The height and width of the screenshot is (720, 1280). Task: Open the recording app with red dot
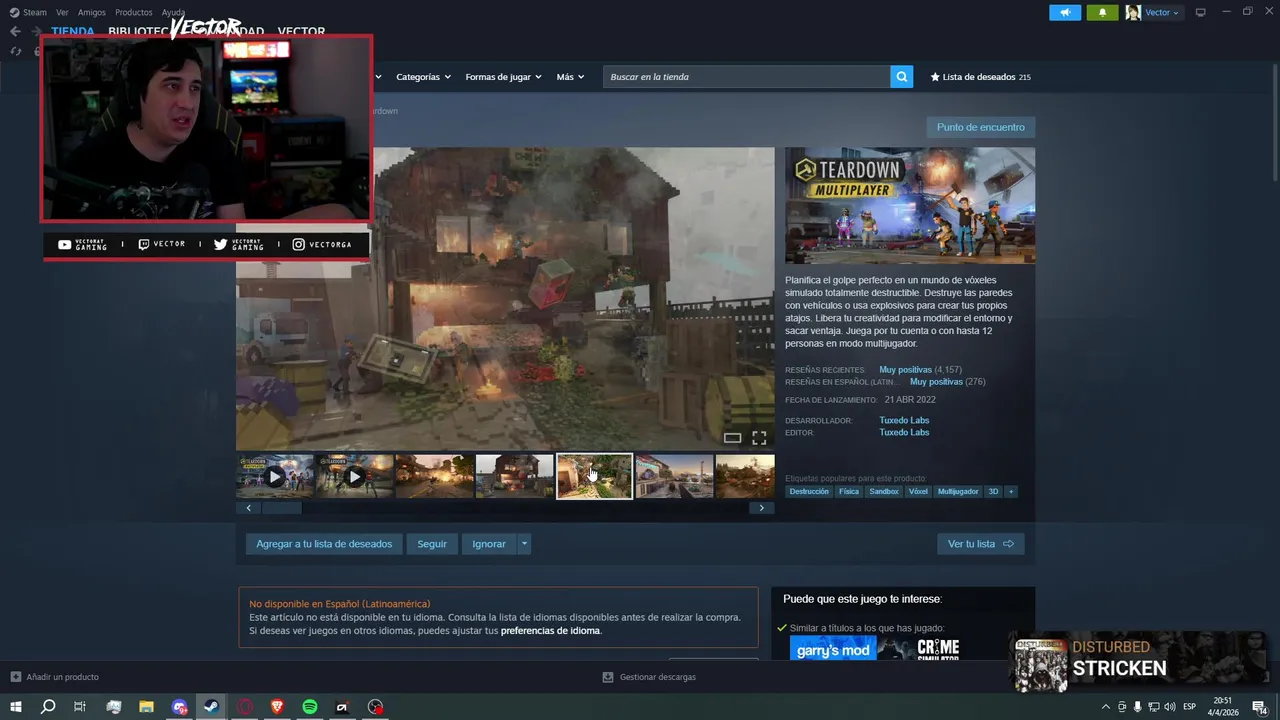[x=375, y=707]
